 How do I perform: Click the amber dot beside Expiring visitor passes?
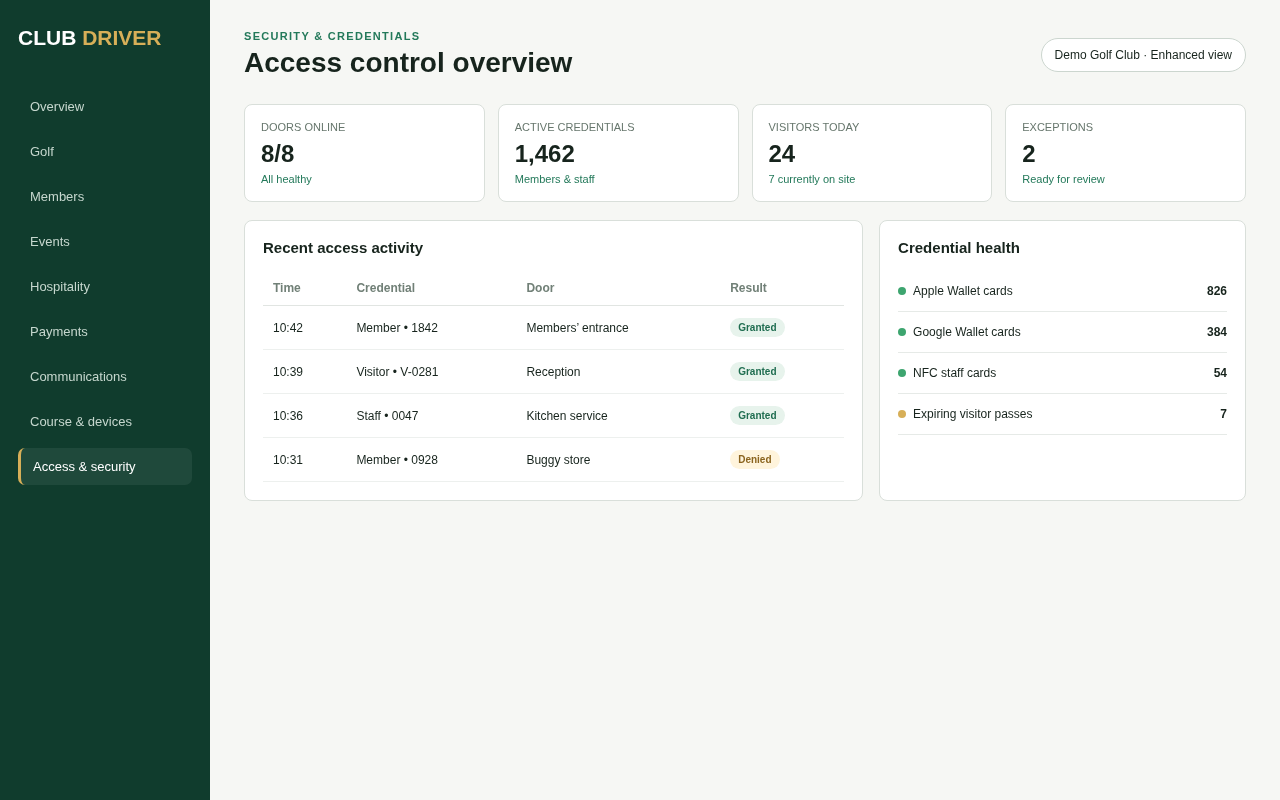(x=902, y=414)
